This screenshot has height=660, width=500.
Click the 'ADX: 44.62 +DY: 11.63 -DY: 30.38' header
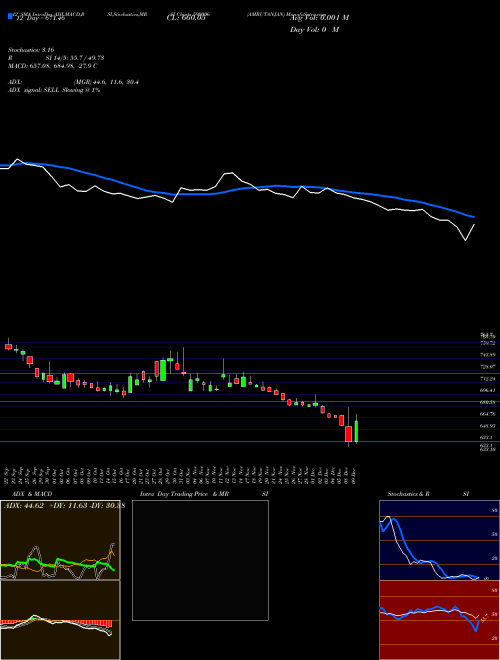pos(64,506)
